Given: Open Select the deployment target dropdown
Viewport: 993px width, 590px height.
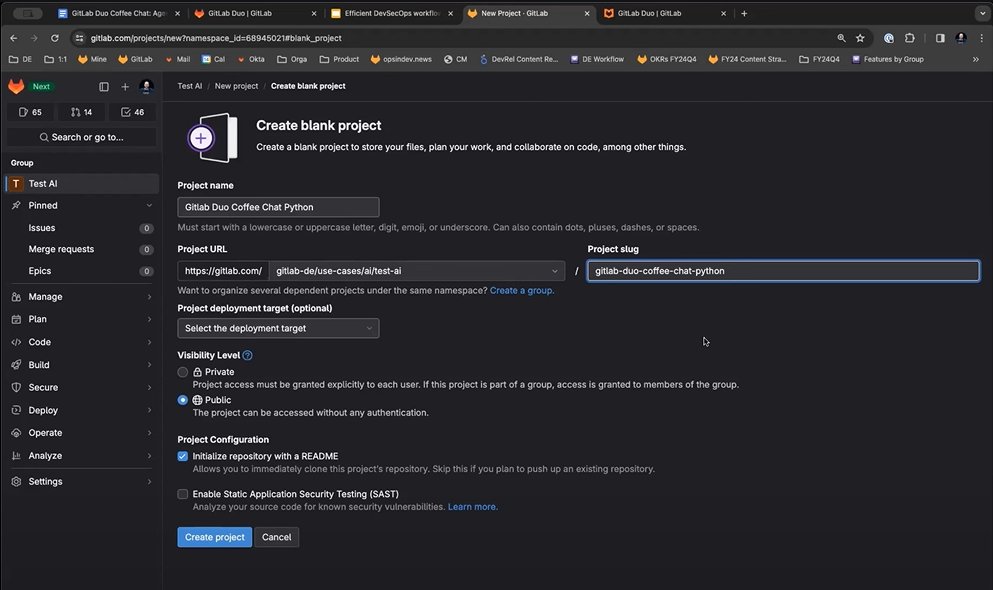Looking at the screenshot, I should (x=278, y=328).
